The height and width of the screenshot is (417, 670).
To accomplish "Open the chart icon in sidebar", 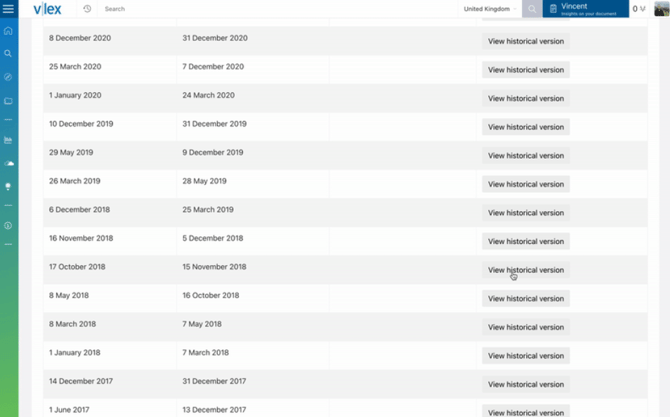I will pyautogui.click(x=8, y=140).
